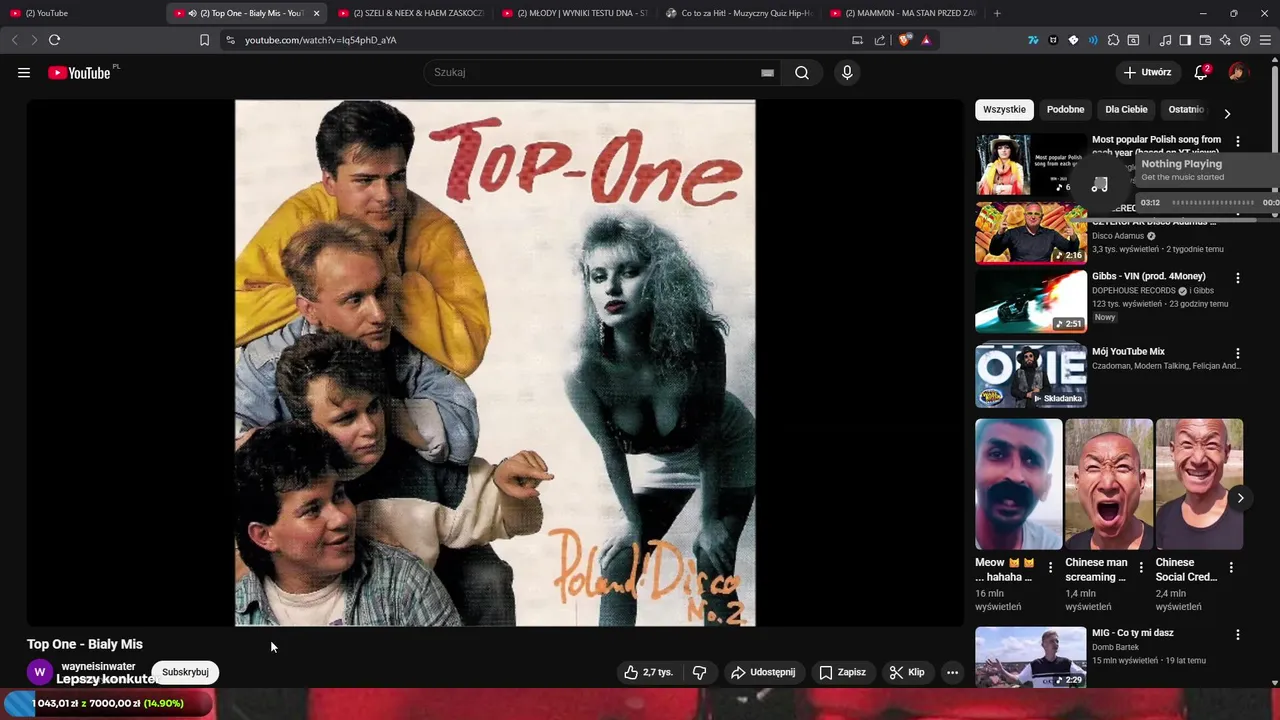Show next Shorts with the arrow button
This screenshot has height=720, width=1280.
(1240, 498)
